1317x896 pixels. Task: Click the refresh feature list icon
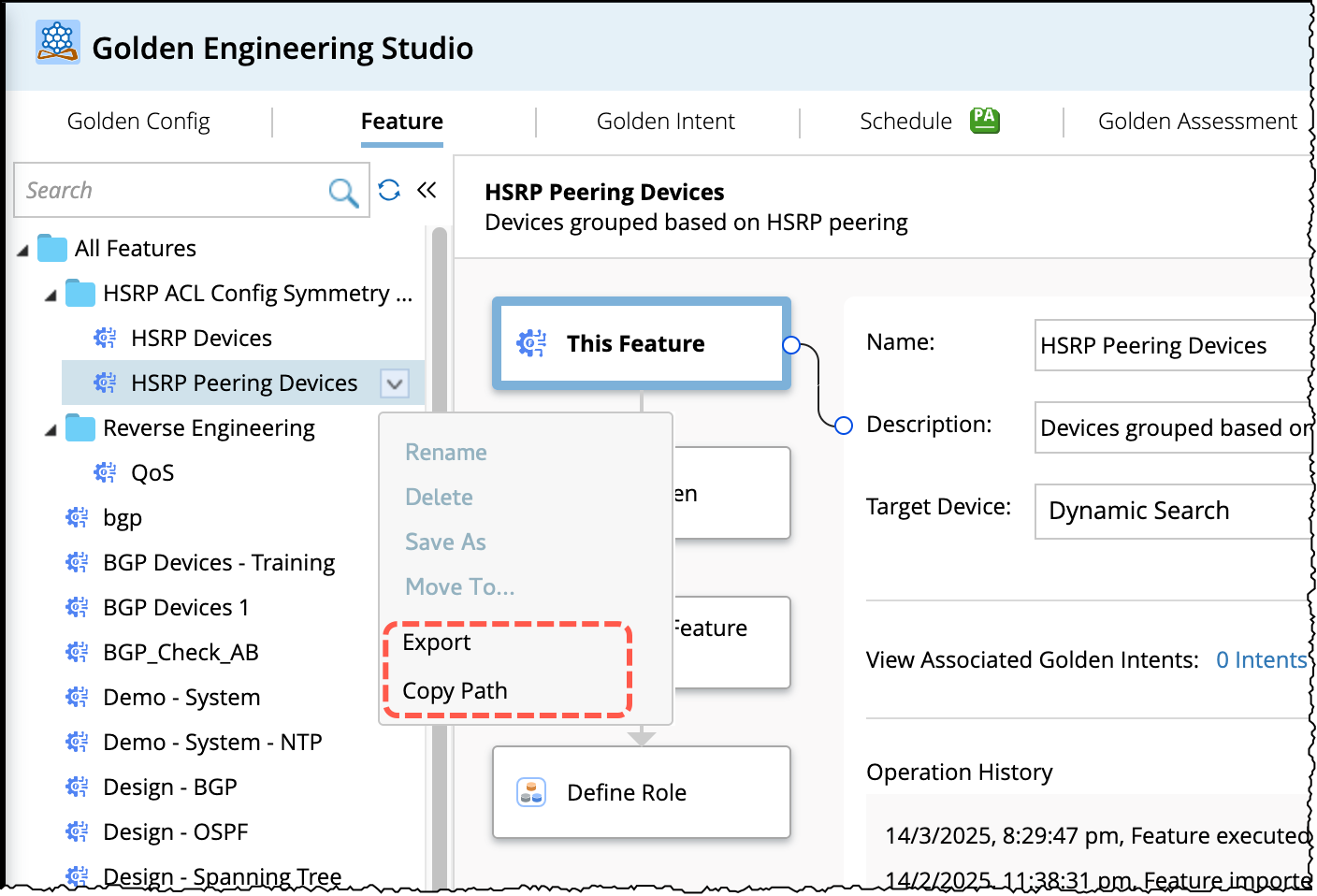(389, 191)
